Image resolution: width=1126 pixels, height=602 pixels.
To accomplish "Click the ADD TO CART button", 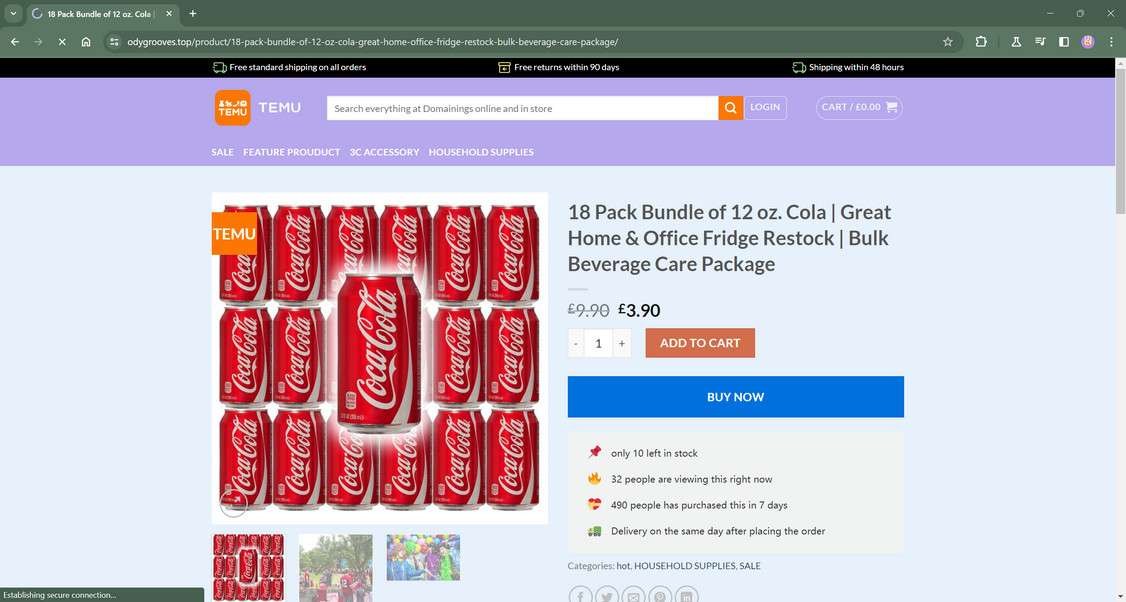I will pos(700,343).
